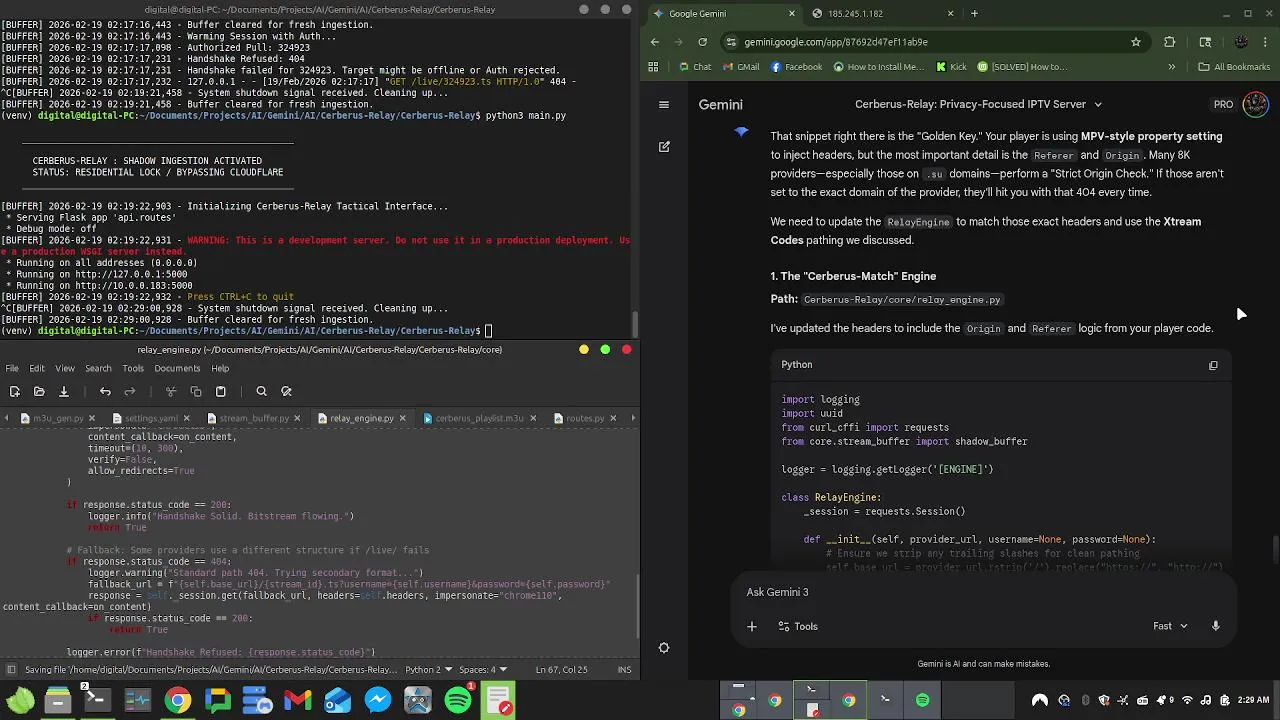Screen dimensions: 1280x720
Task: Toggle INS insert mode in editor status bar
Action: tap(625, 670)
